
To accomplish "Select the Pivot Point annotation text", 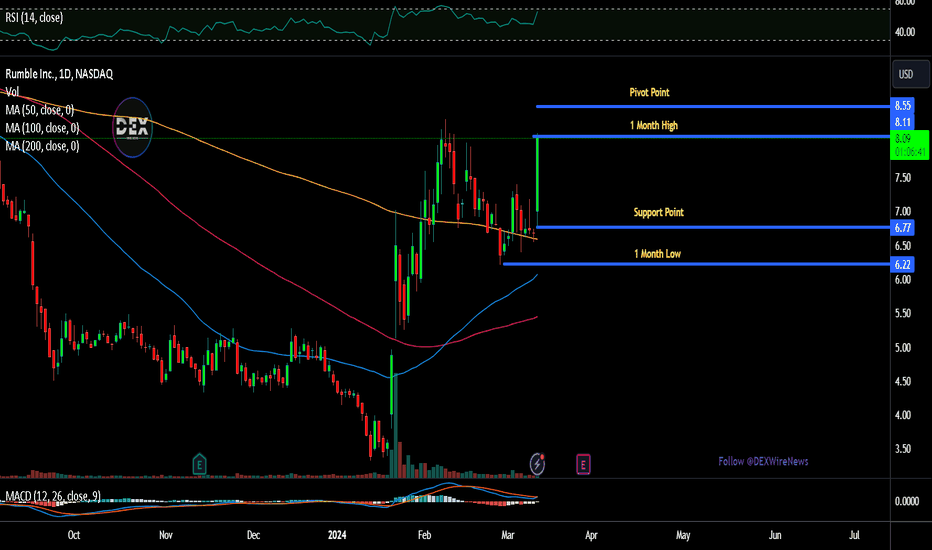I will click(649, 92).
